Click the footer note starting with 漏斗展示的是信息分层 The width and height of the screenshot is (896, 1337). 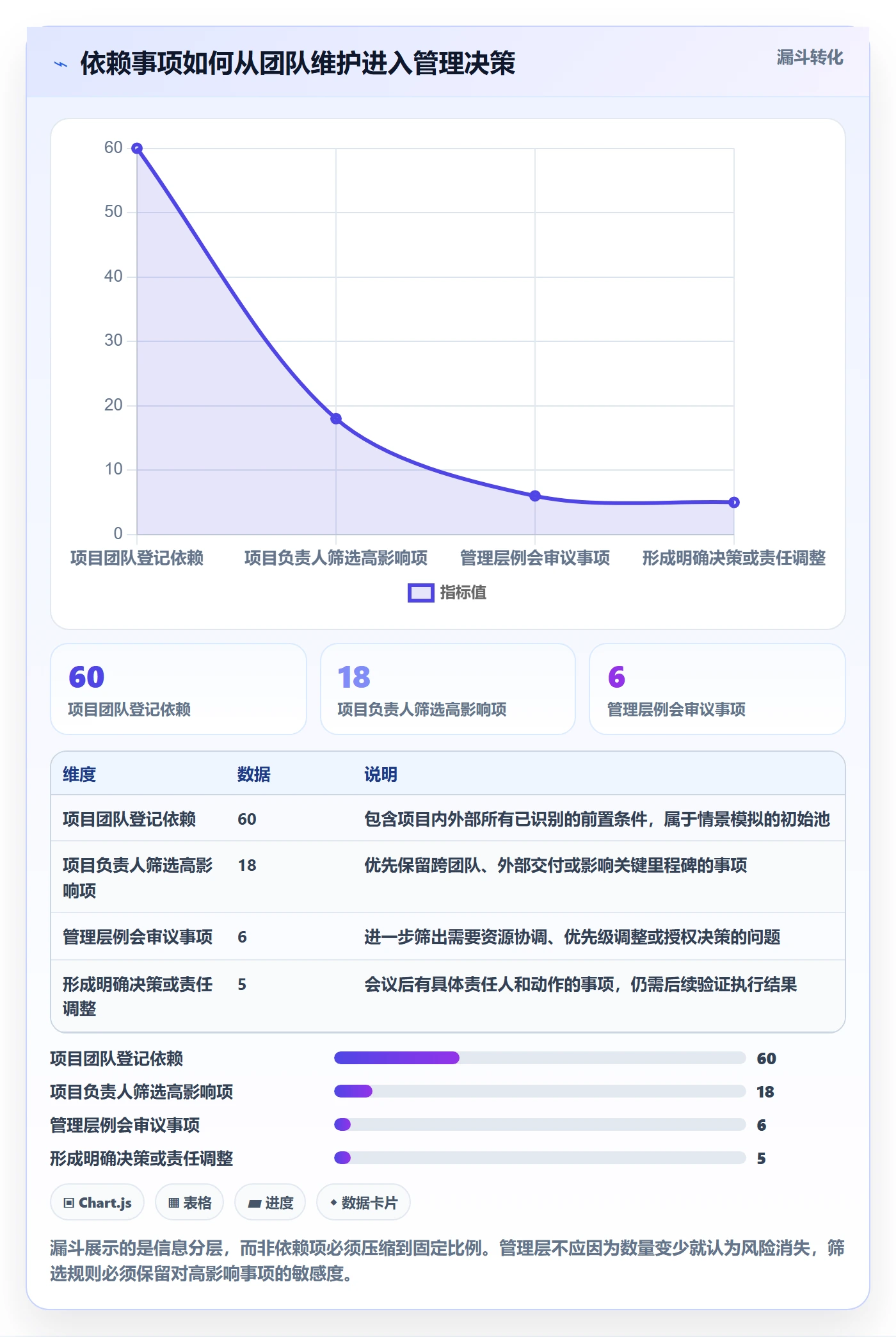(447, 1260)
